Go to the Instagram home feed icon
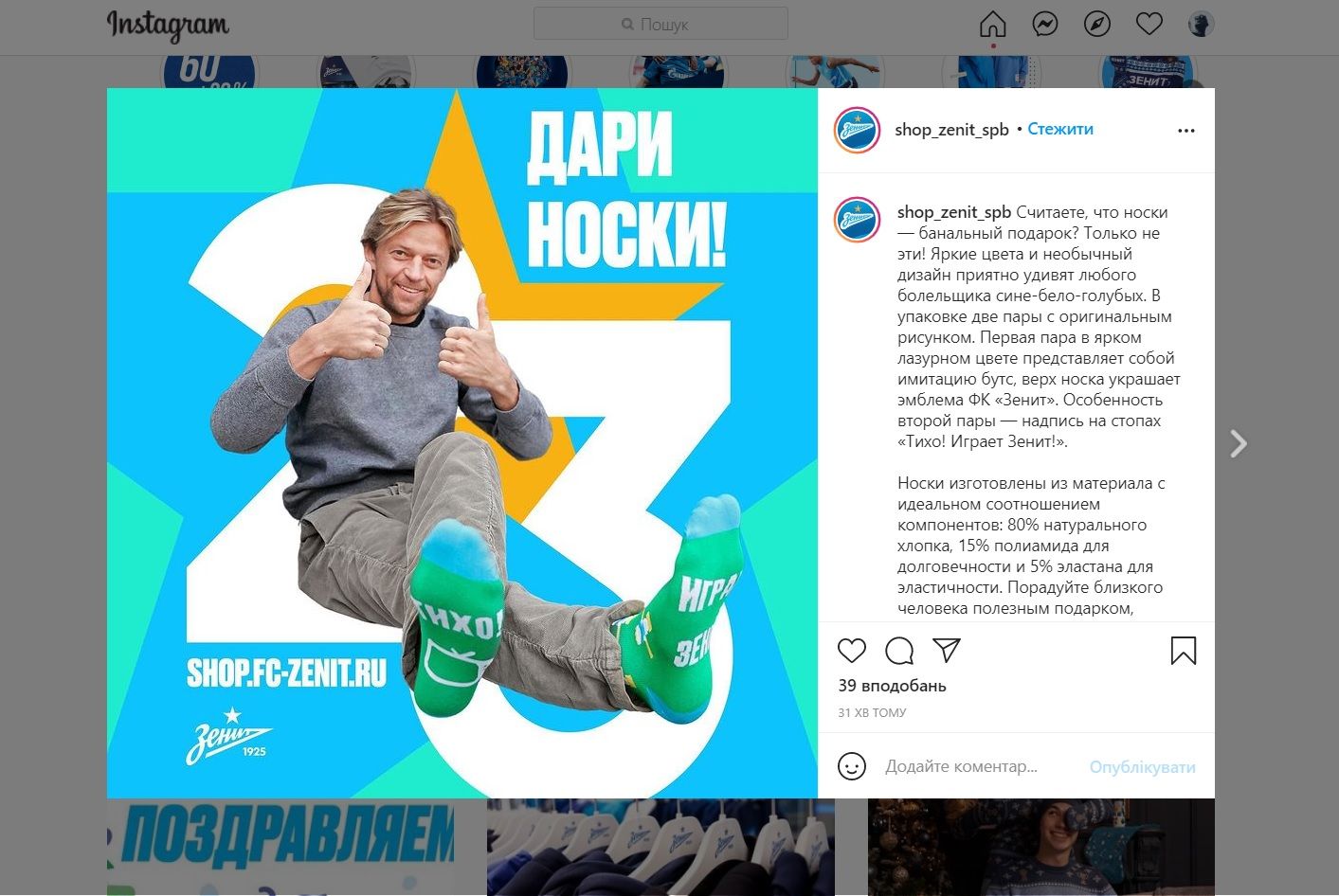The height and width of the screenshot is (896, 1339). click(992, 24)
